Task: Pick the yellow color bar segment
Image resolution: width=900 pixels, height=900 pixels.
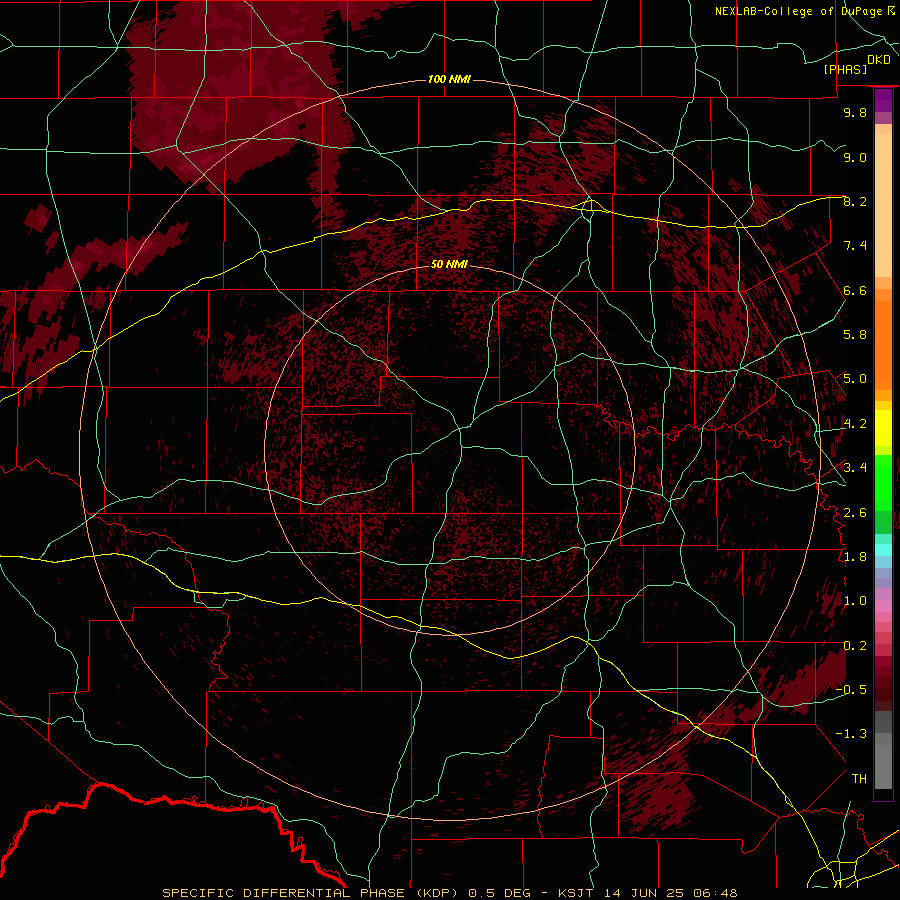Action: 883,428
